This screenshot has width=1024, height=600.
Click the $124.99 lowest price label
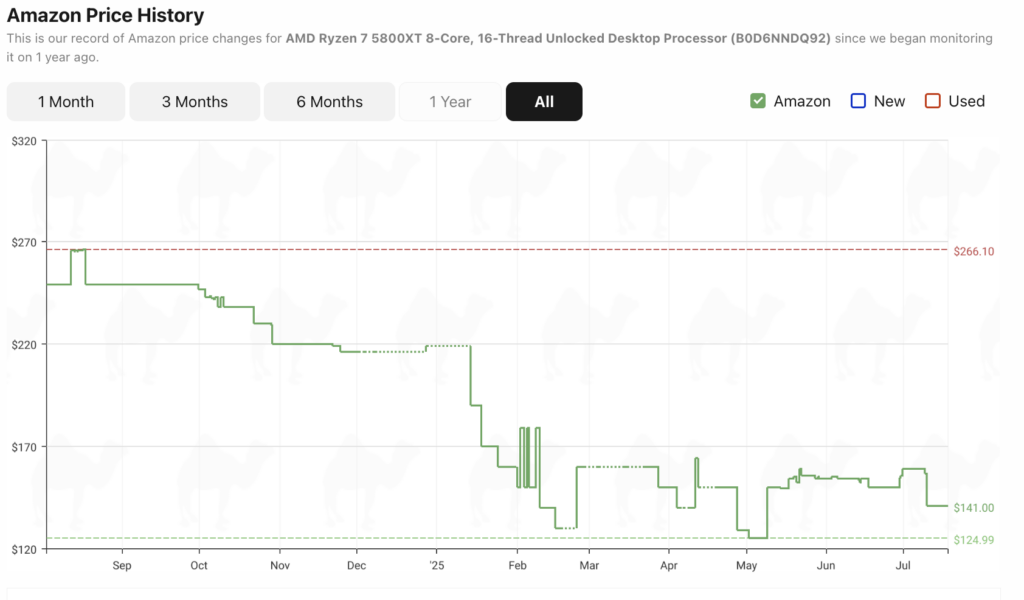point(974,540)
